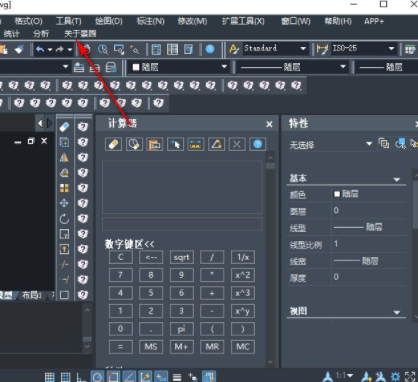Screen dimensions: 418x382
Task: Click the Distance Between Two Points icon
Action: click(196, 144)
